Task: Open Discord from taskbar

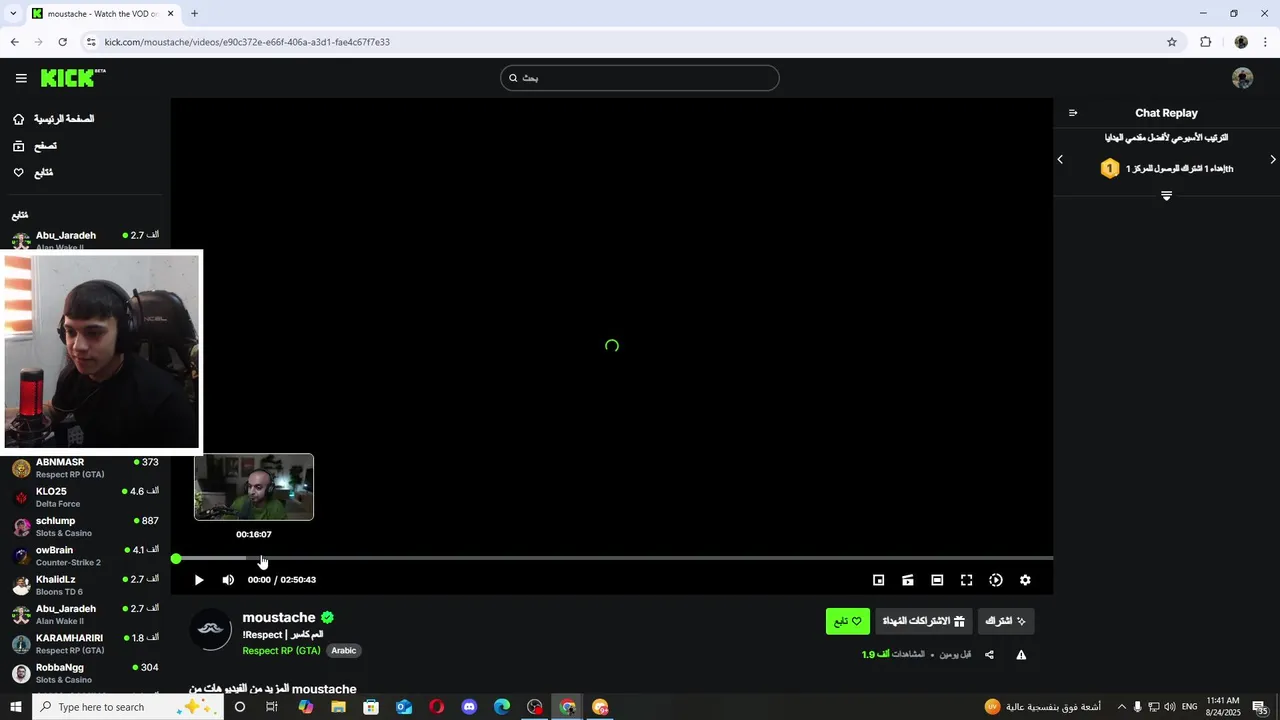Action: point(469,707)
